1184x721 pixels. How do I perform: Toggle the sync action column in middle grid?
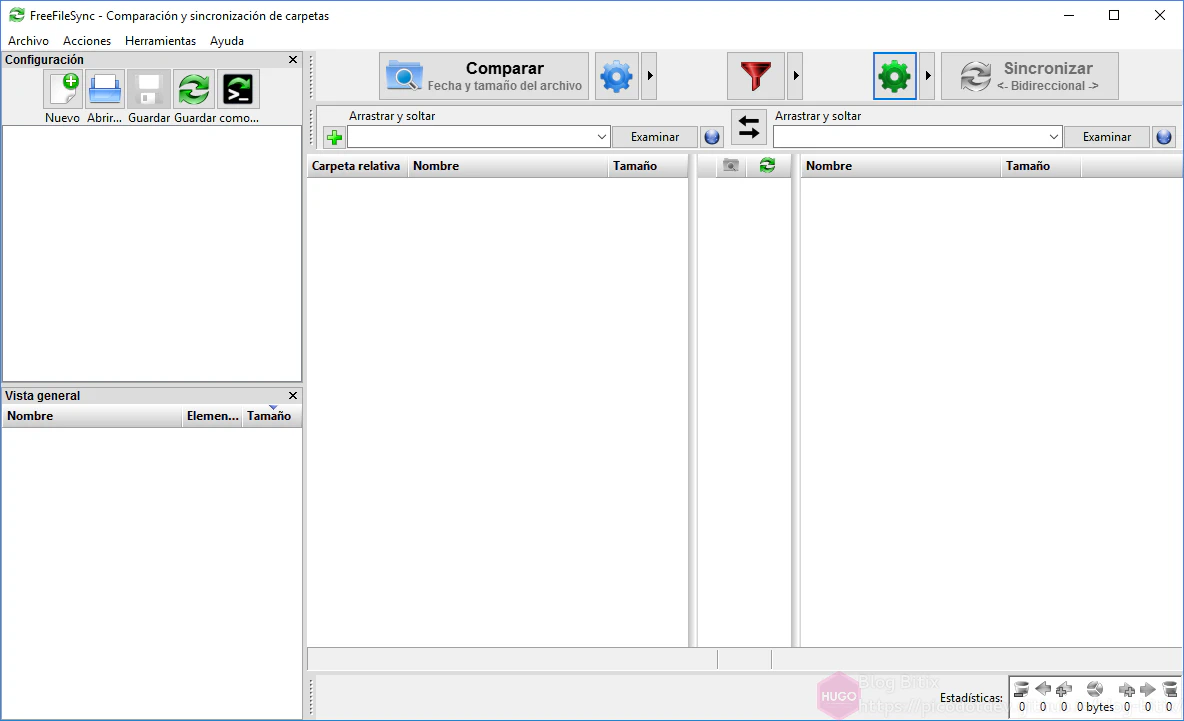(x=767, y=166)
